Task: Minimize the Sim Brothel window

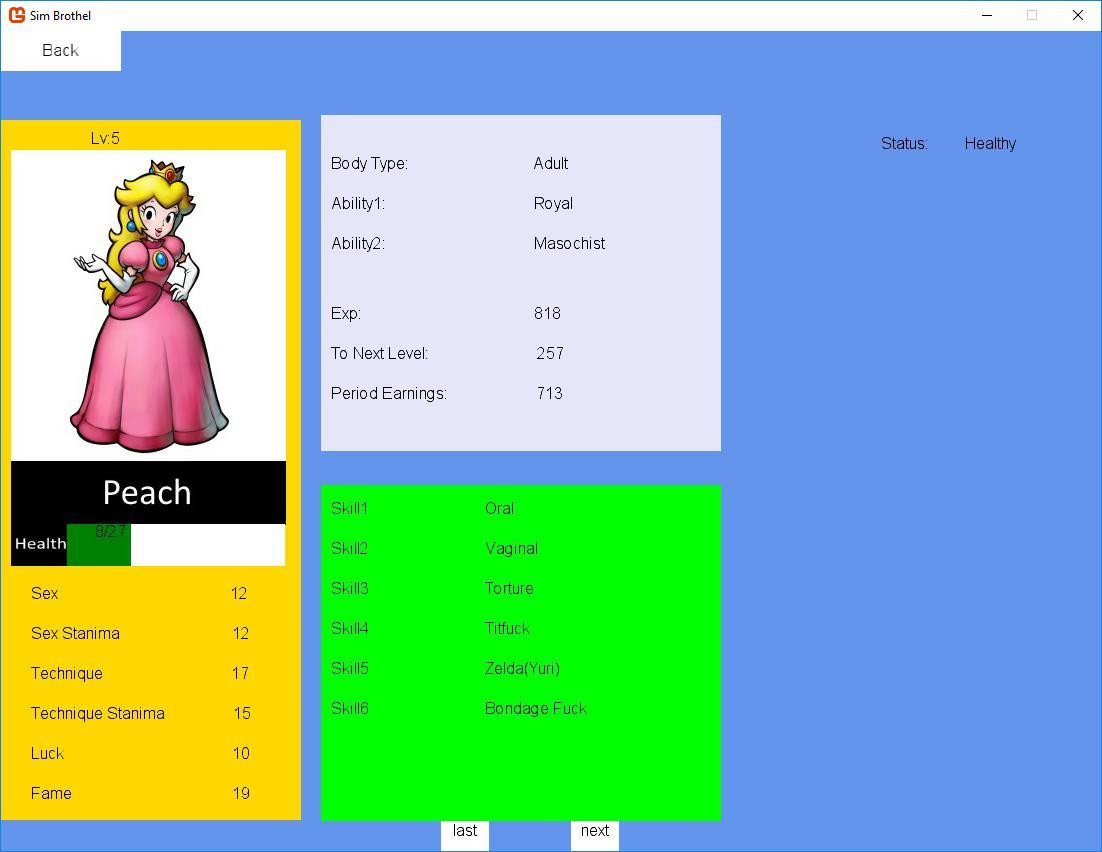Action: pos(987,15)
